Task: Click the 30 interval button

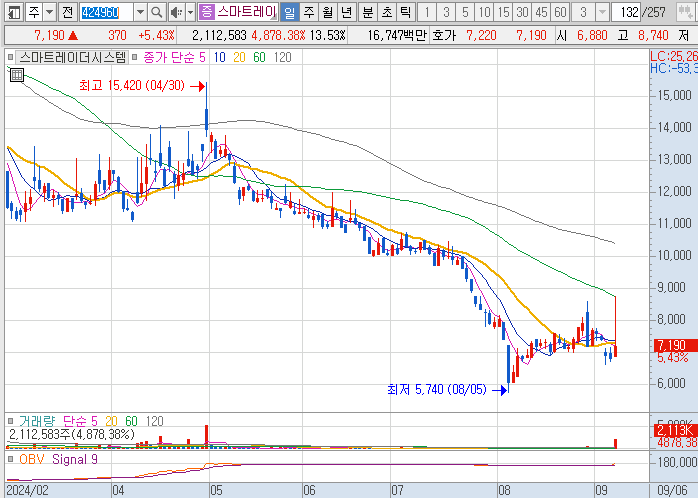Action: (522, 12)
